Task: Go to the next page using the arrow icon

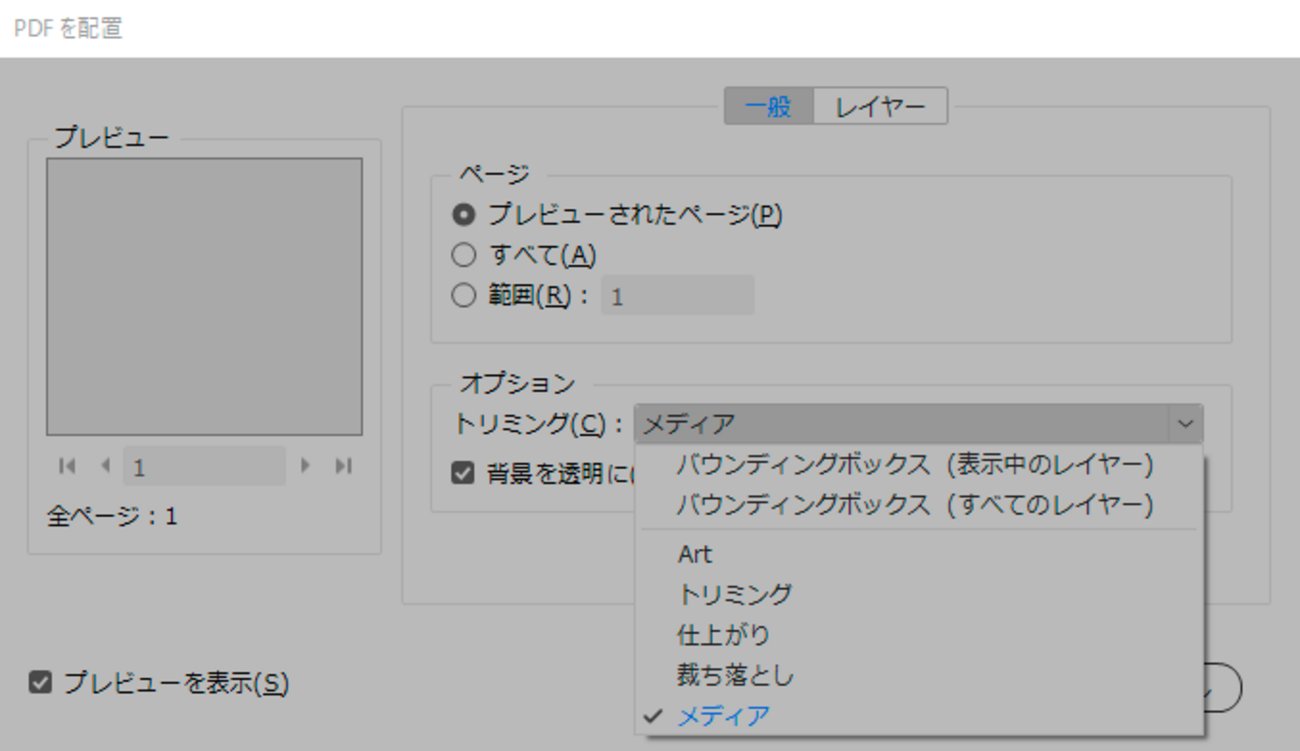Action: [x=305, y=464]
